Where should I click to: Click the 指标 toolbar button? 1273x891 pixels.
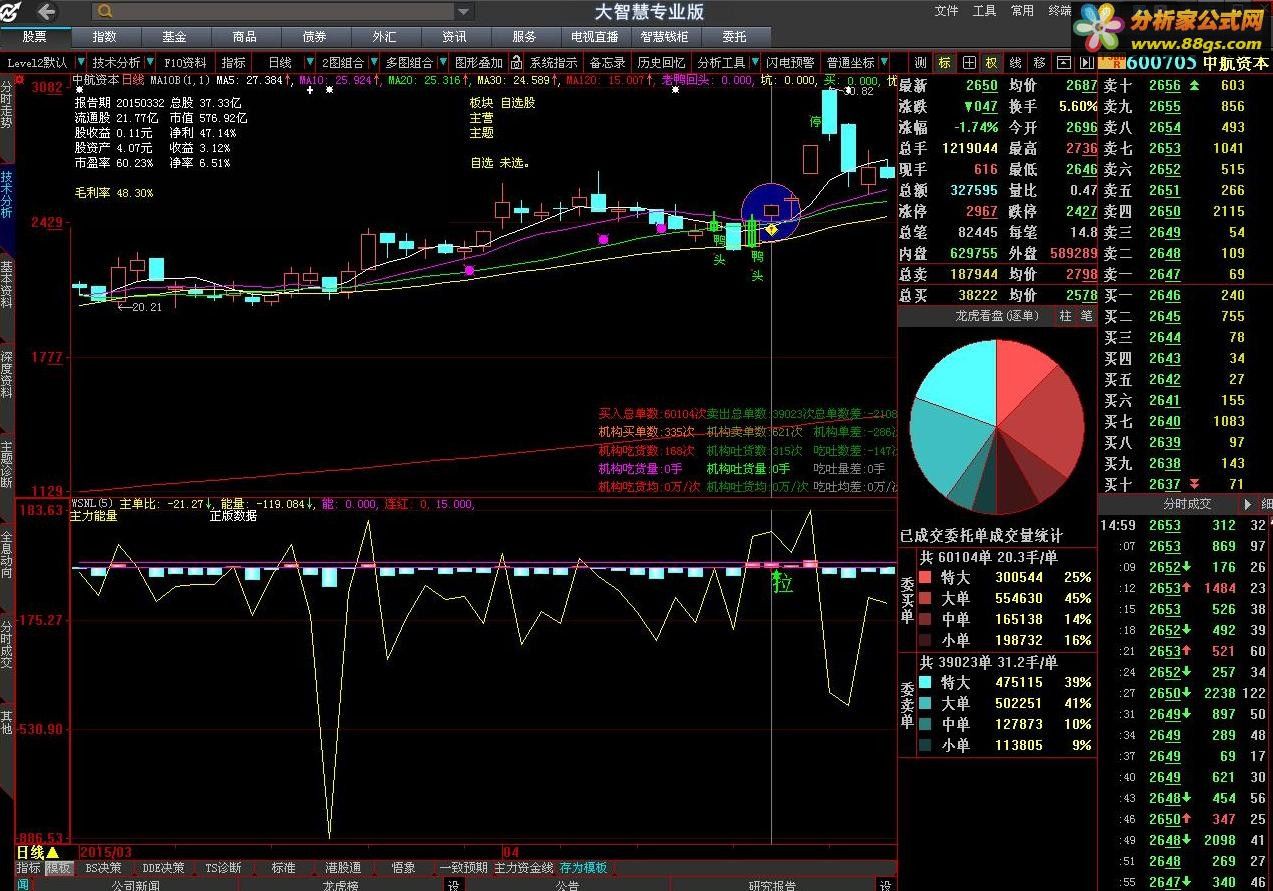tap(234, 62)
